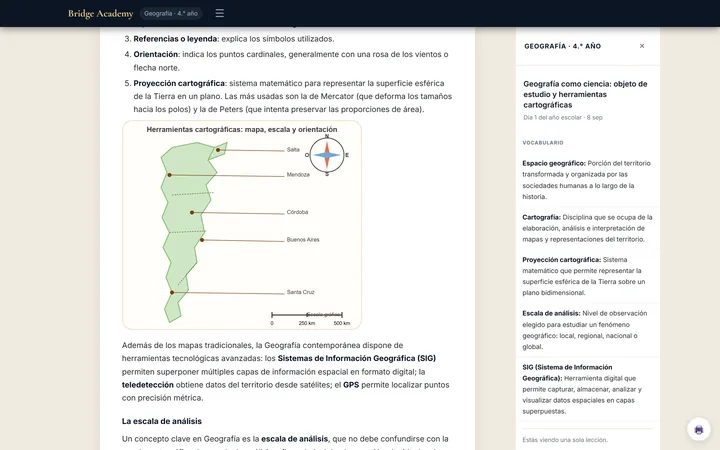
Task: Click 'Día 1 del año escolar' date text
Action: pos(563,118)
